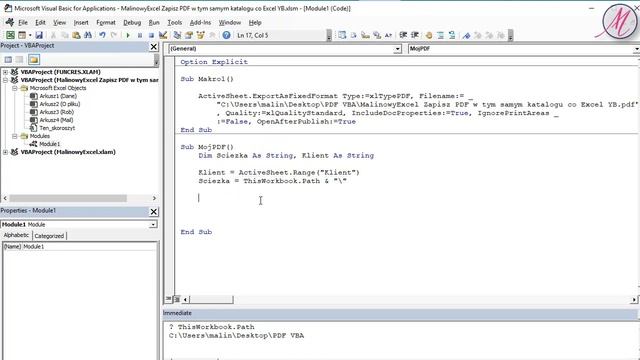640x360 pixels.
Task: Open the Object Browser icon
Action: 200,36
